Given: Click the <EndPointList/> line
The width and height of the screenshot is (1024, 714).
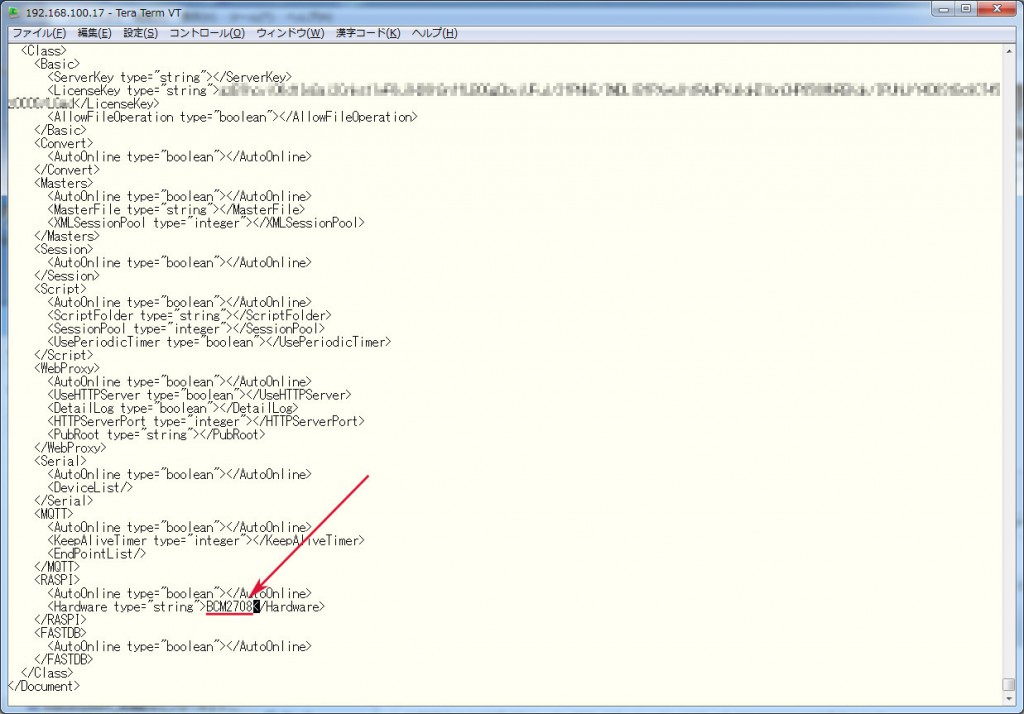Looking at the screenshot, I should pyautogui.click(x=97, y=553).
